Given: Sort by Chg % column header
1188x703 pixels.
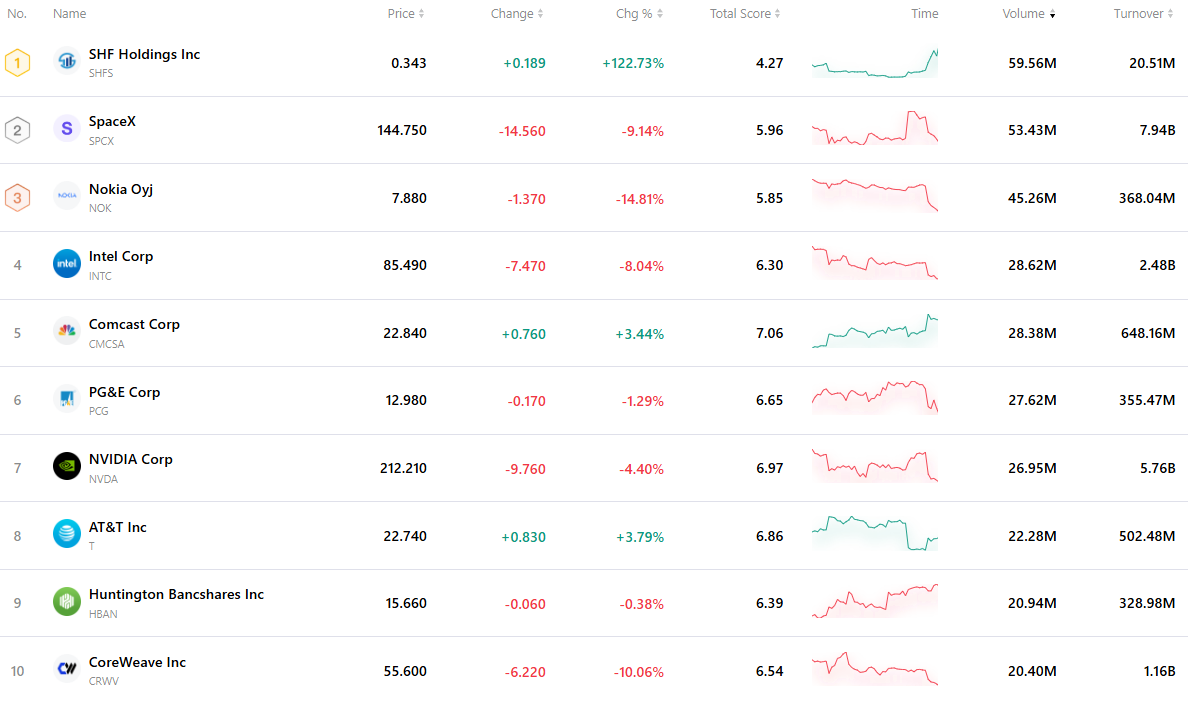Looking at the screenshot, I should 639,14.
